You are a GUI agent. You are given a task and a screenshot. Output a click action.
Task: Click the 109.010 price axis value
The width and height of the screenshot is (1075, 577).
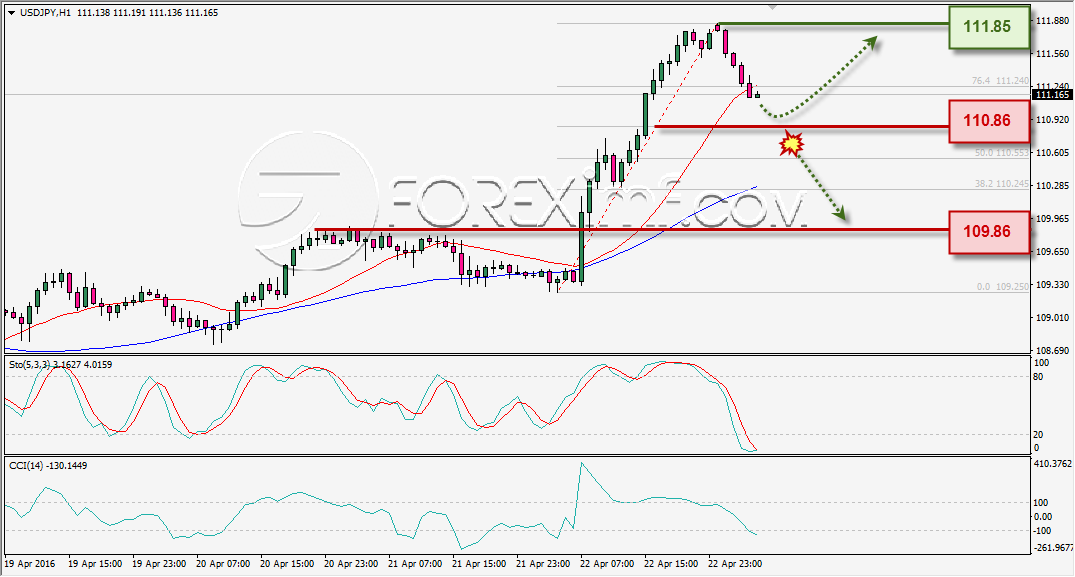tap(1052, 317)
